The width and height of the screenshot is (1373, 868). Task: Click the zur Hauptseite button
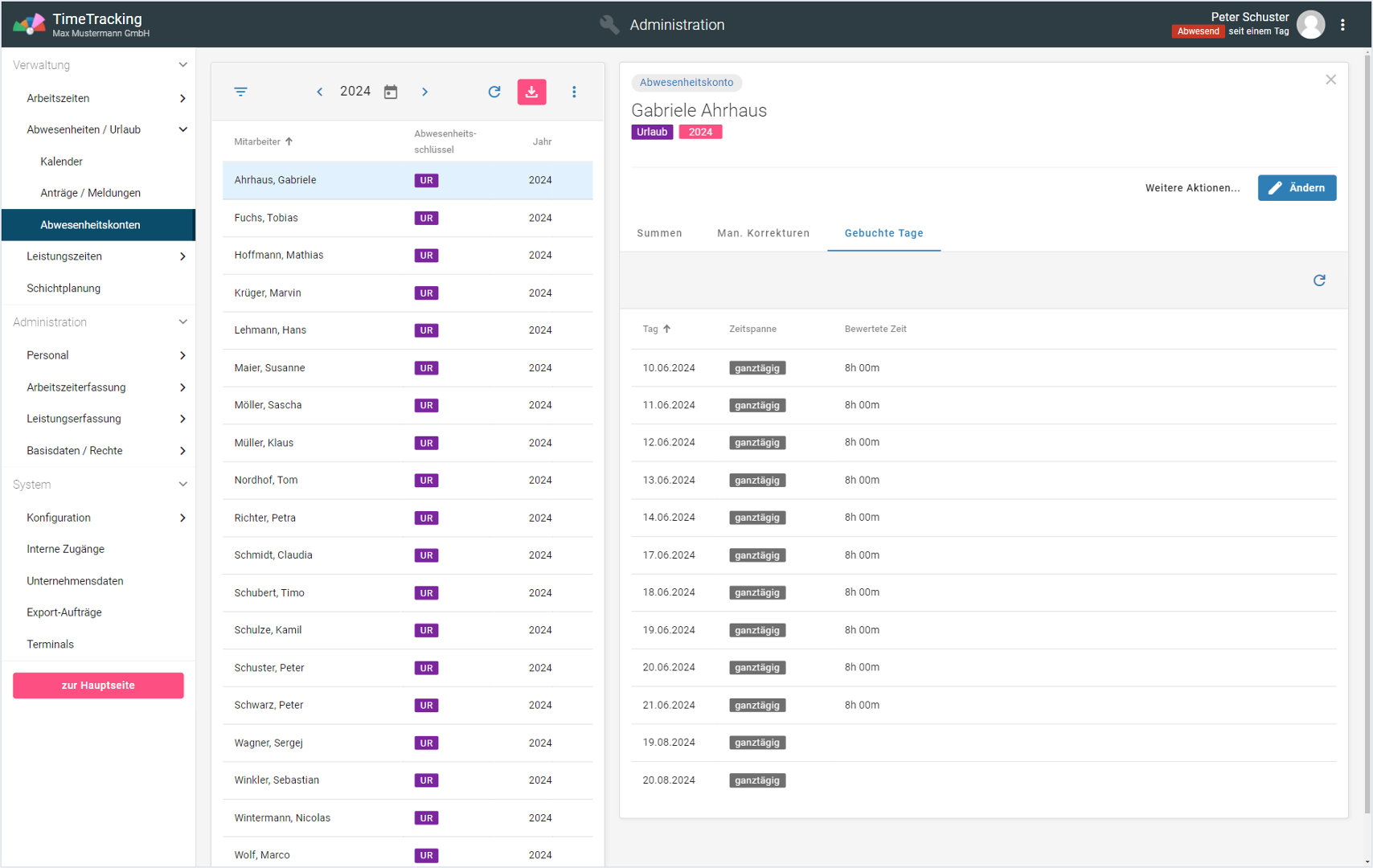tap(98, 686)
